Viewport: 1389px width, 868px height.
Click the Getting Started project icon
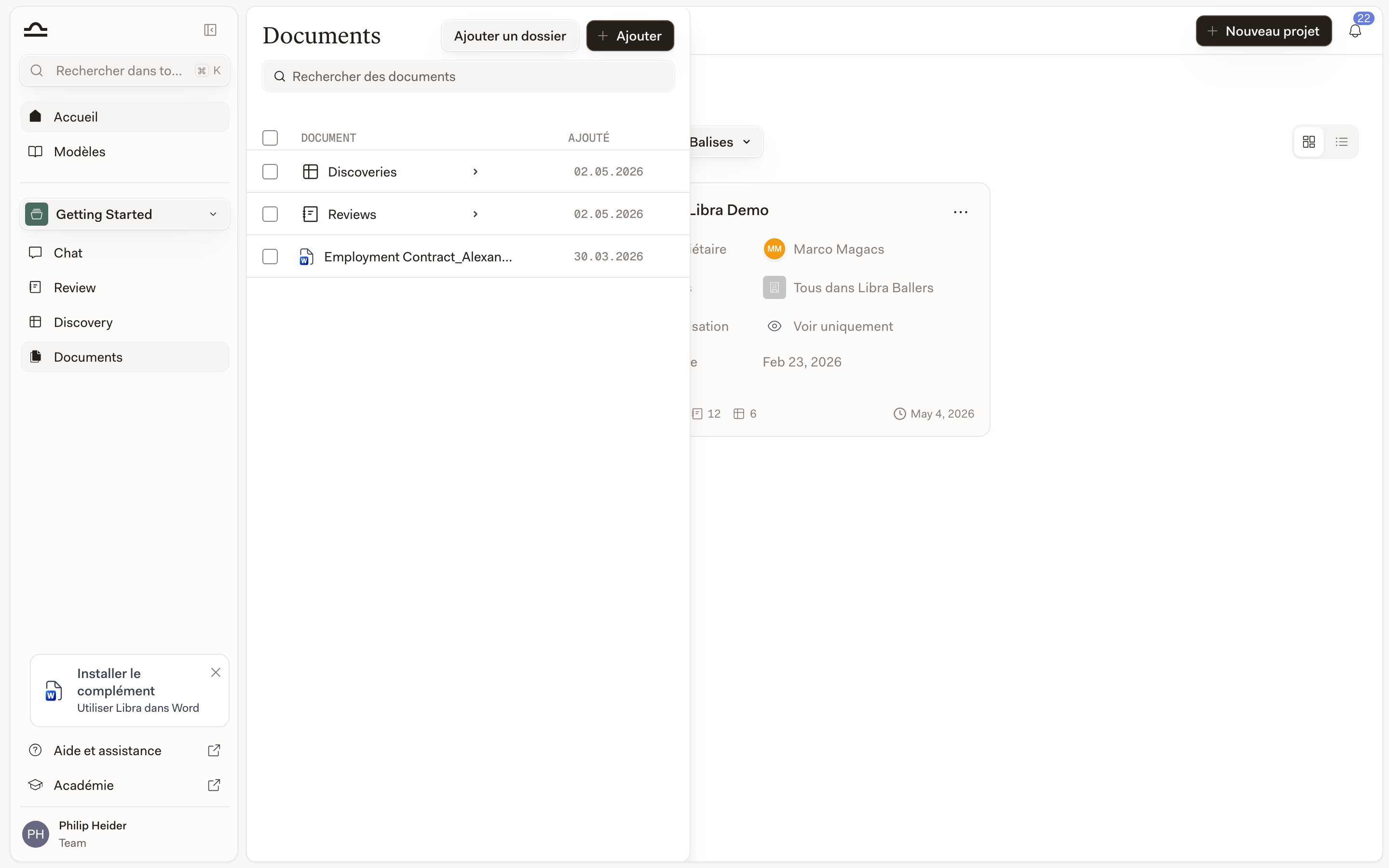[37, 214]
